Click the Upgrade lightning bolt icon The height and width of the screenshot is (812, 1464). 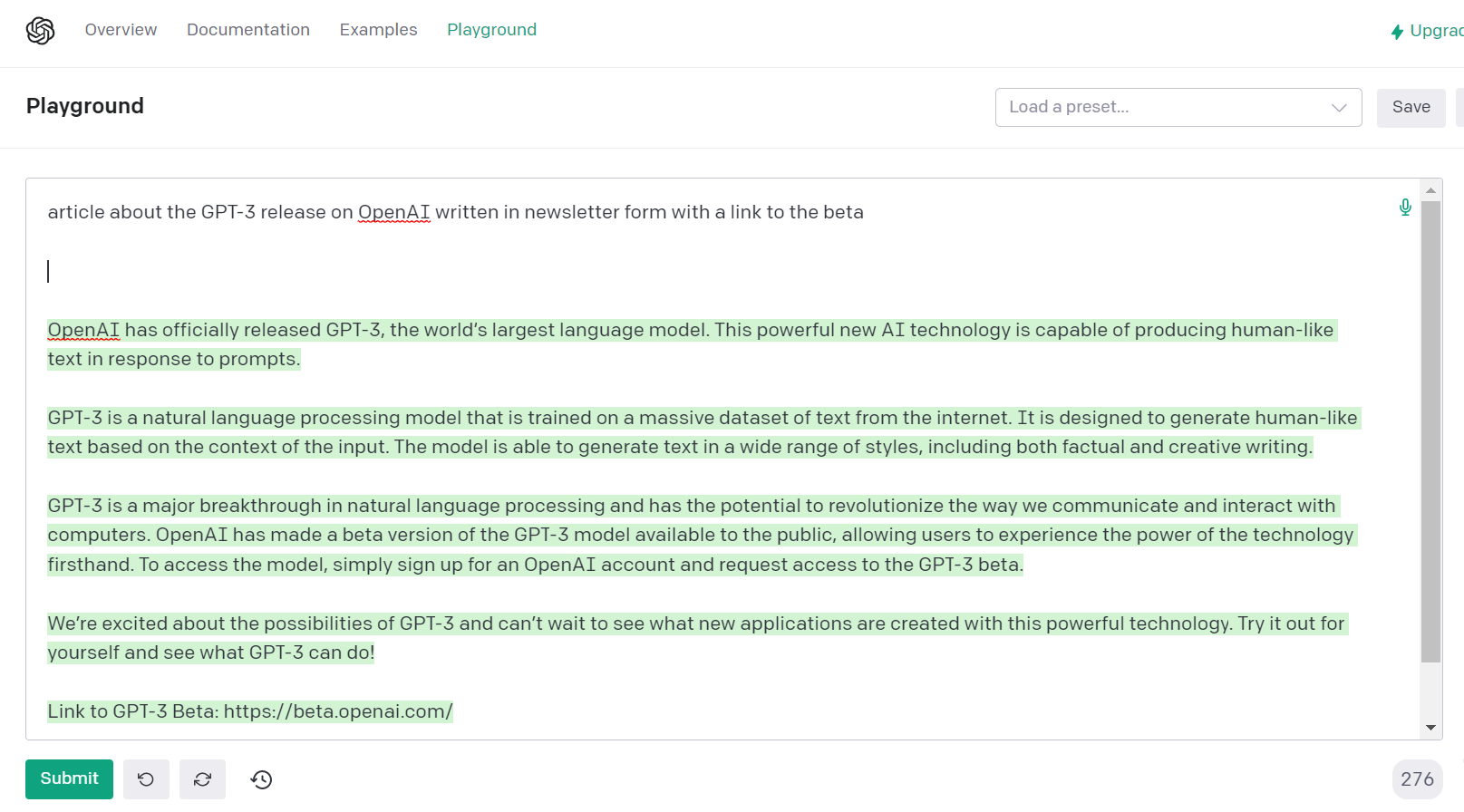(1397, 32)
